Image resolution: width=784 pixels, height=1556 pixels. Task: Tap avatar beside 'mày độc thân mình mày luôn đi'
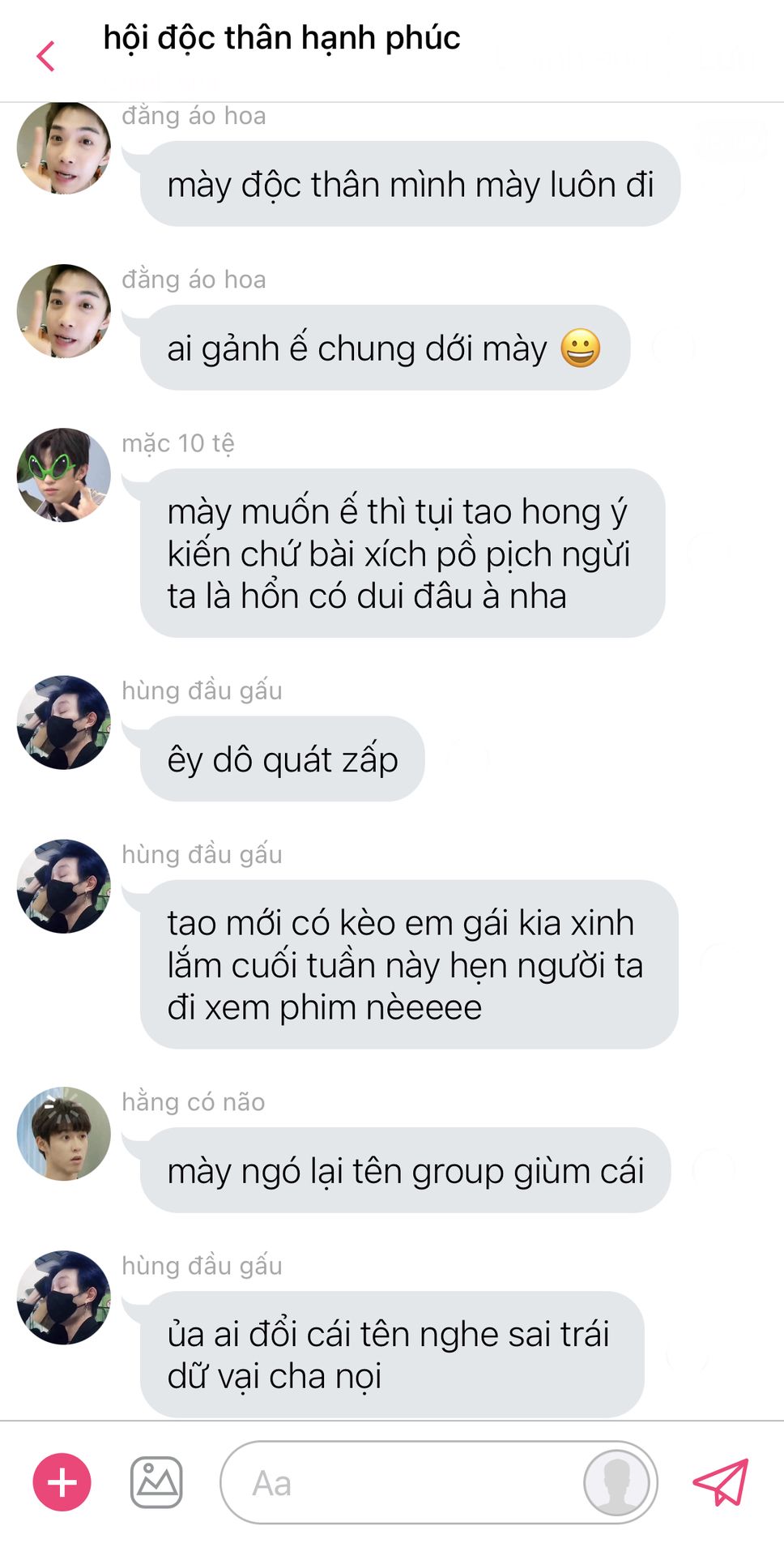coord(63,147)
